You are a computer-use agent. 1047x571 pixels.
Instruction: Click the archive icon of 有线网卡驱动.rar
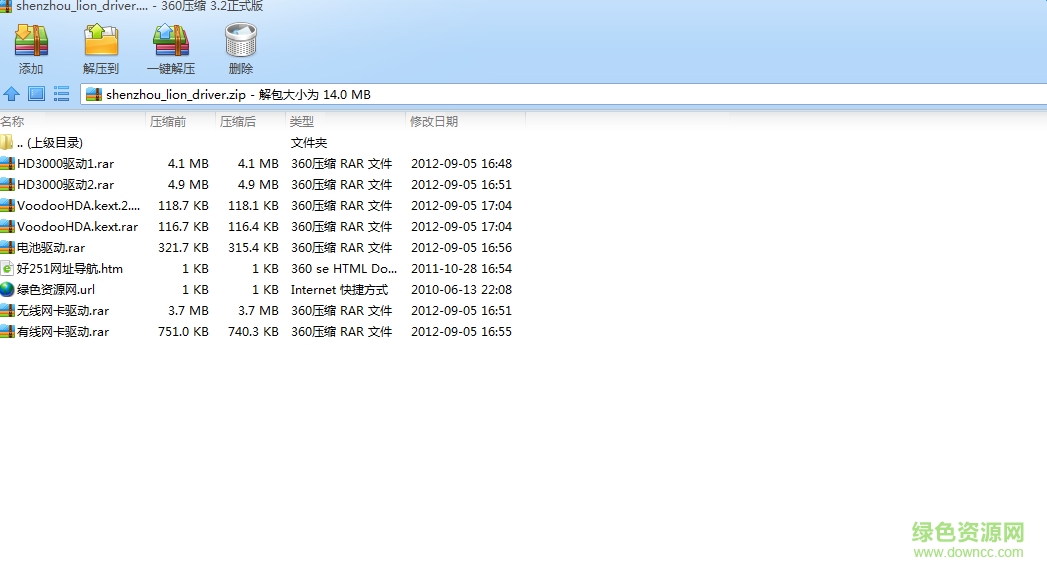pyautogui.click(x=7, y=332)
